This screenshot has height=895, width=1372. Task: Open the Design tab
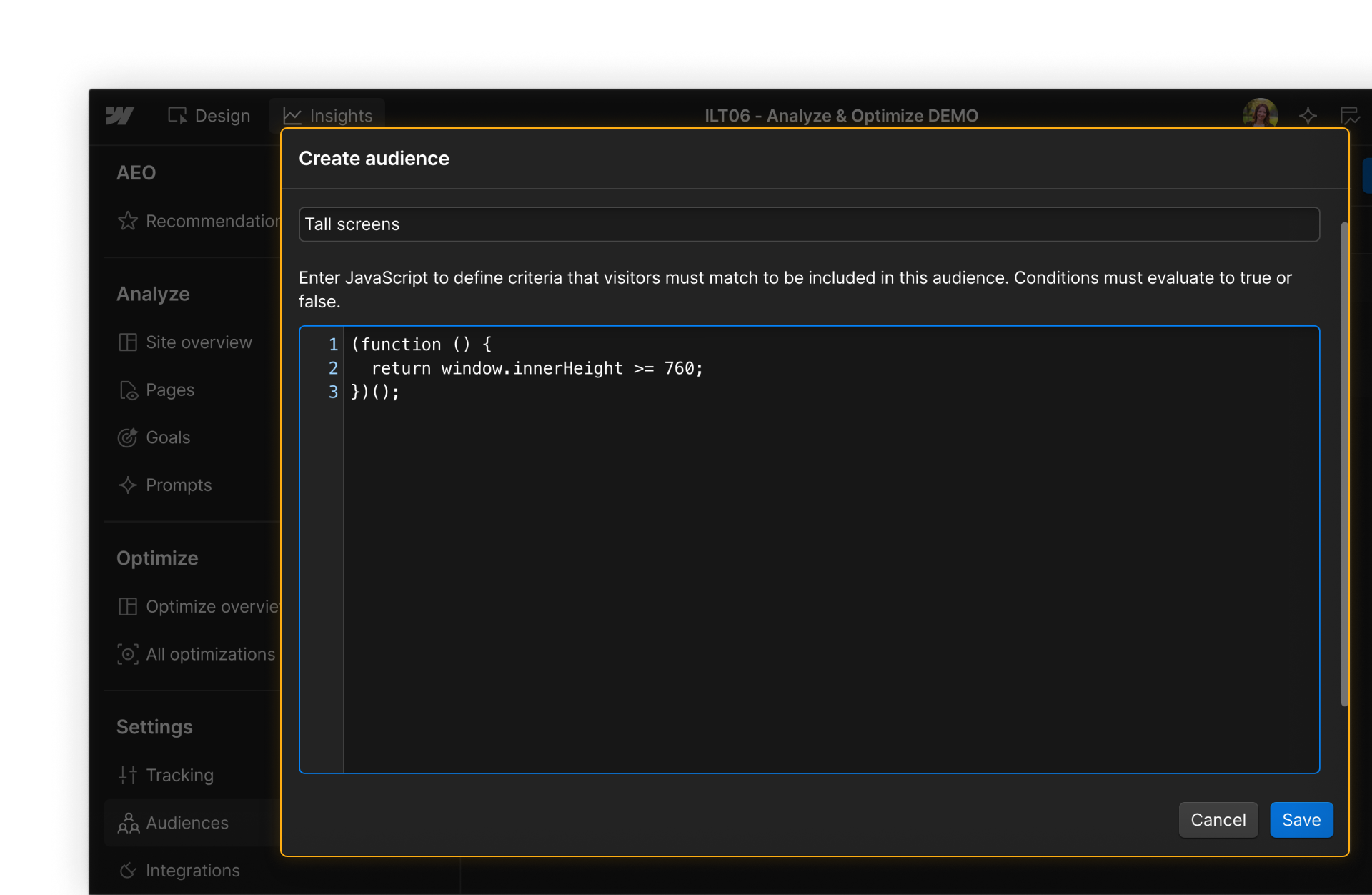(209, 115)
